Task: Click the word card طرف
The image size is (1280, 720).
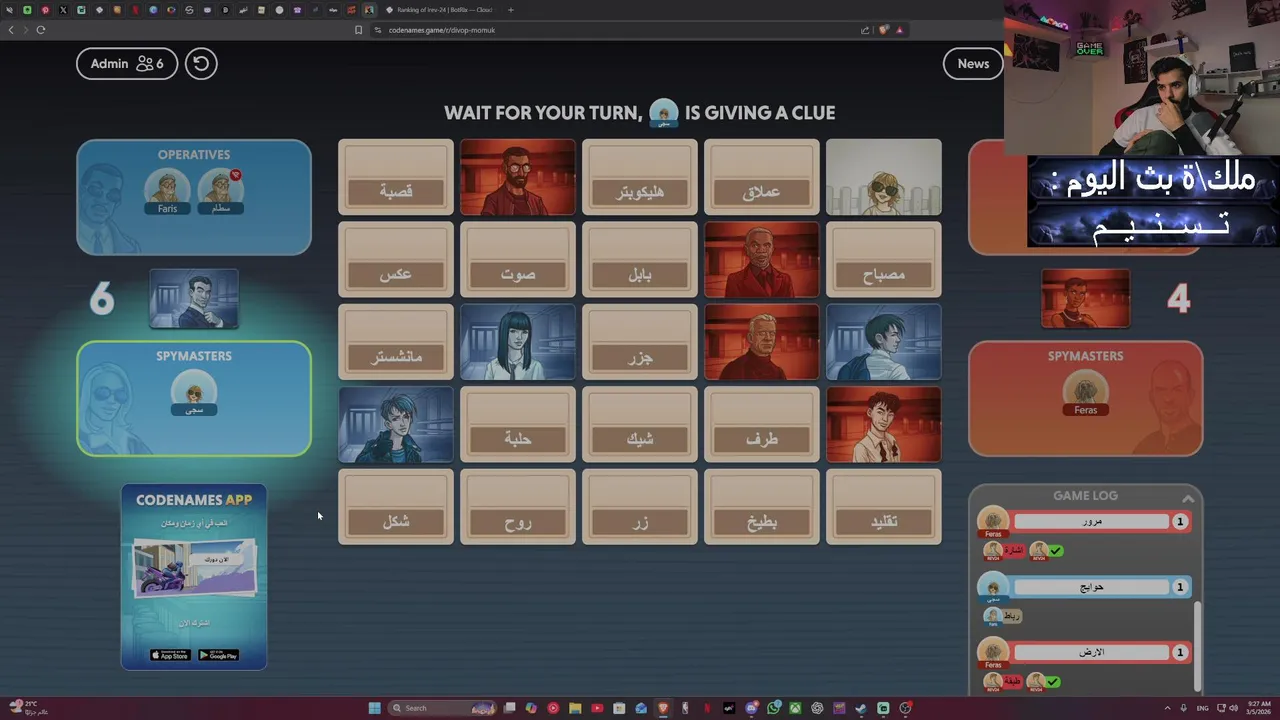Action: (x=762, y=424)
